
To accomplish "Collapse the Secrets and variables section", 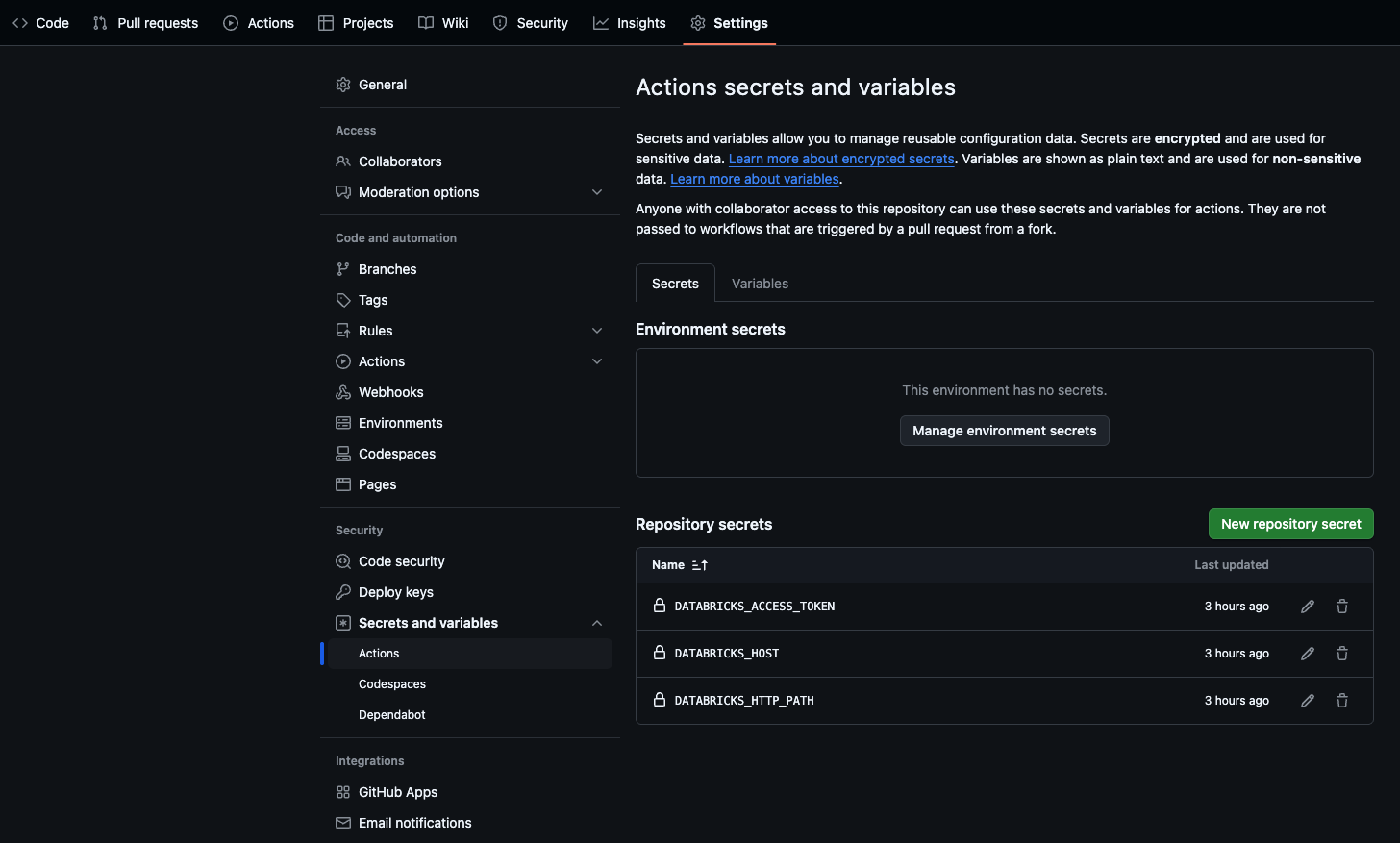I will pyautogui.click(x=597, y=623).
